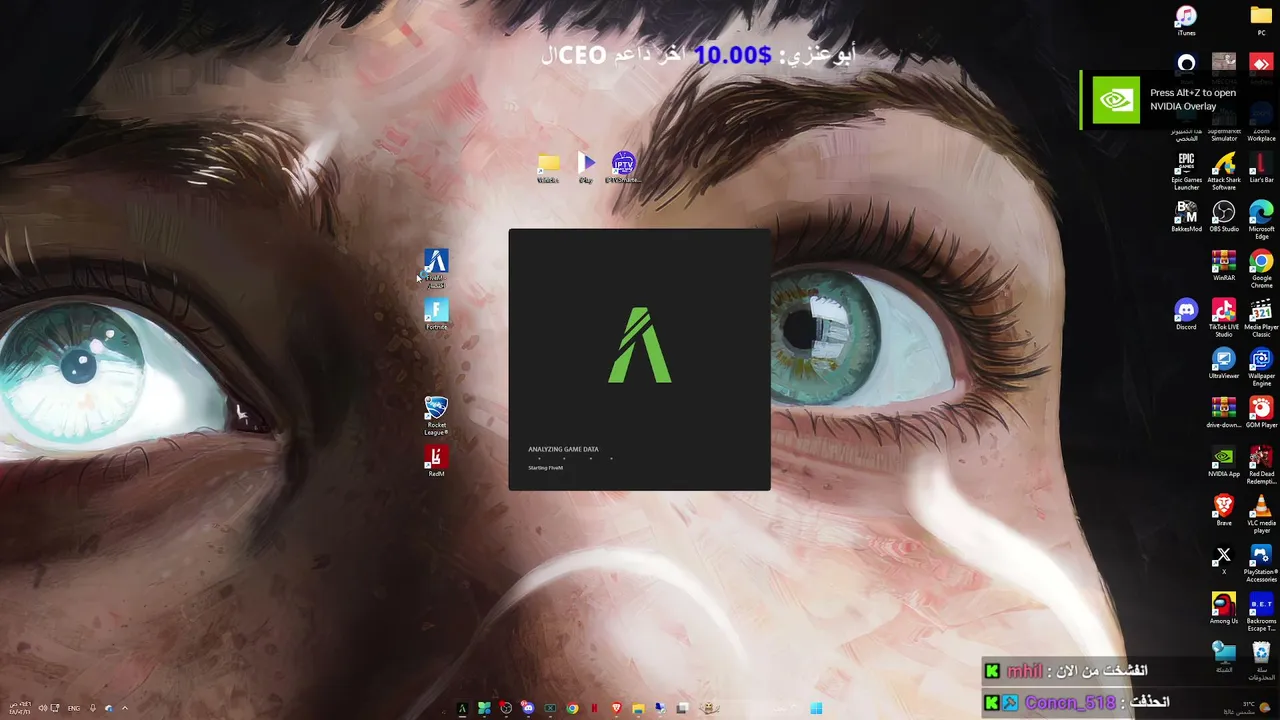
Task: Open the Recycle Bin icon
Action: (1261, 661)
